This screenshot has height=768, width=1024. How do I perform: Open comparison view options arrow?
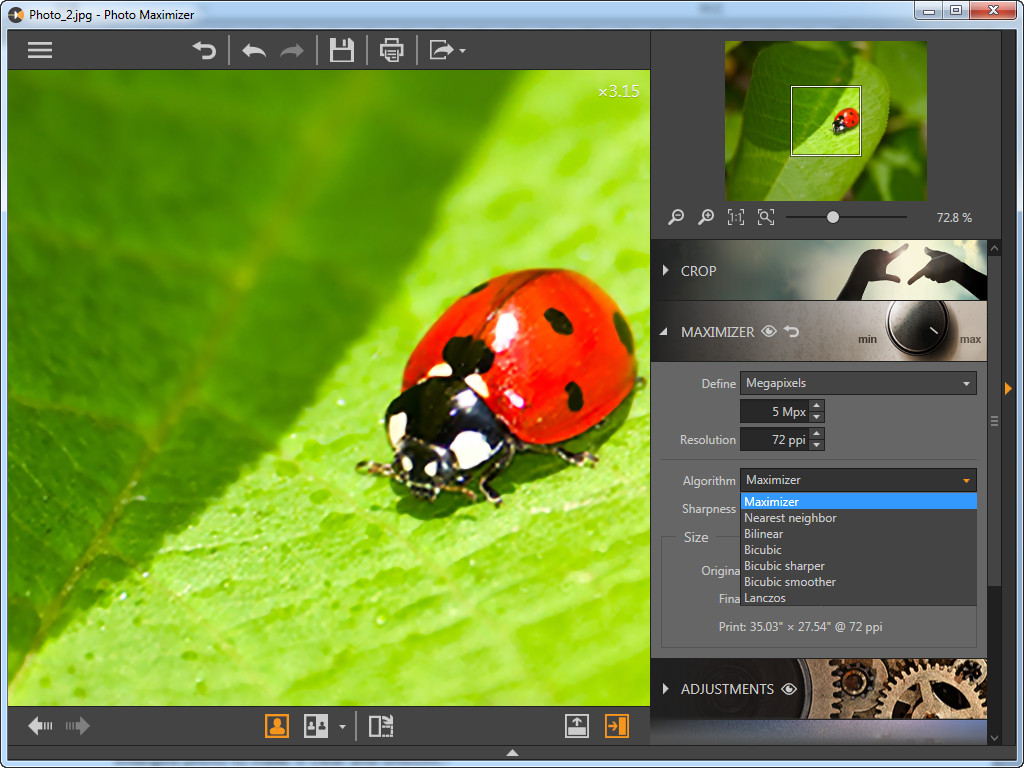tap(342, 726)
